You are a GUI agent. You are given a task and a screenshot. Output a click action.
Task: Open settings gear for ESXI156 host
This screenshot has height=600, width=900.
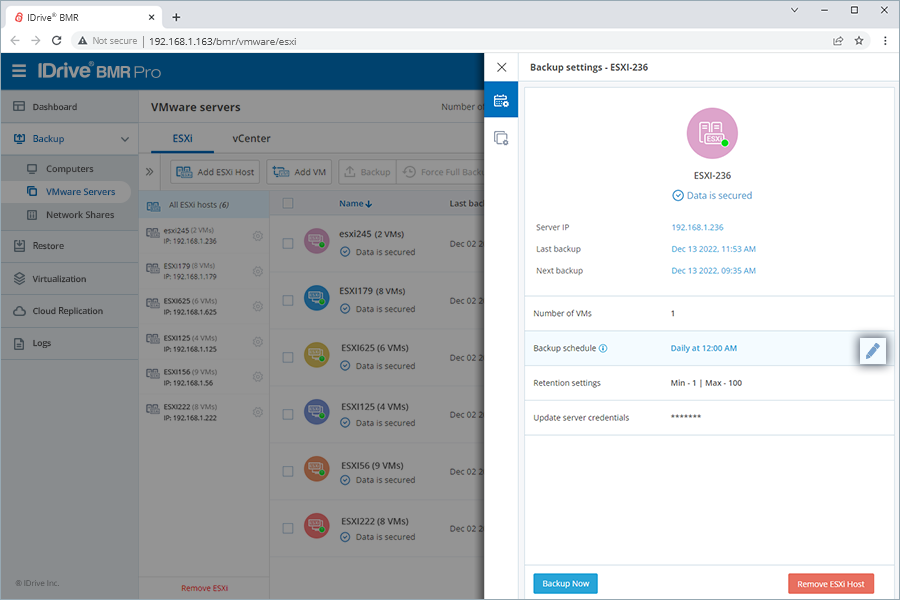click(258, 377)
